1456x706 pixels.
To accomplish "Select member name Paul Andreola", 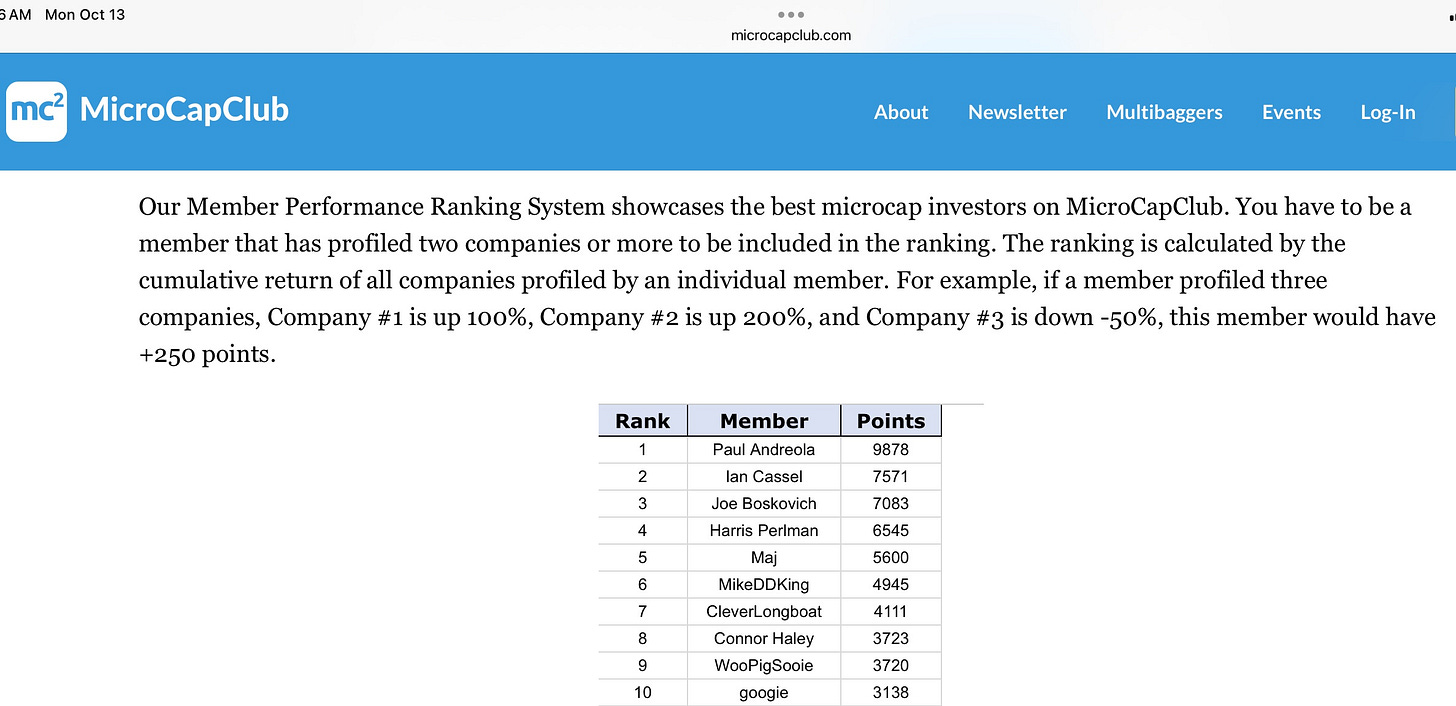I will 764,449.
